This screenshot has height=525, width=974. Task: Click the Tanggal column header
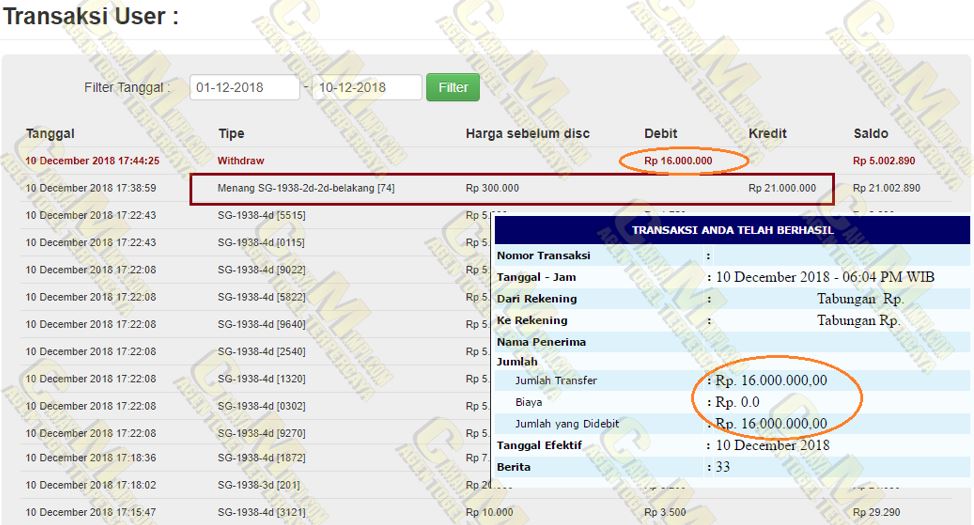(50, 134)
